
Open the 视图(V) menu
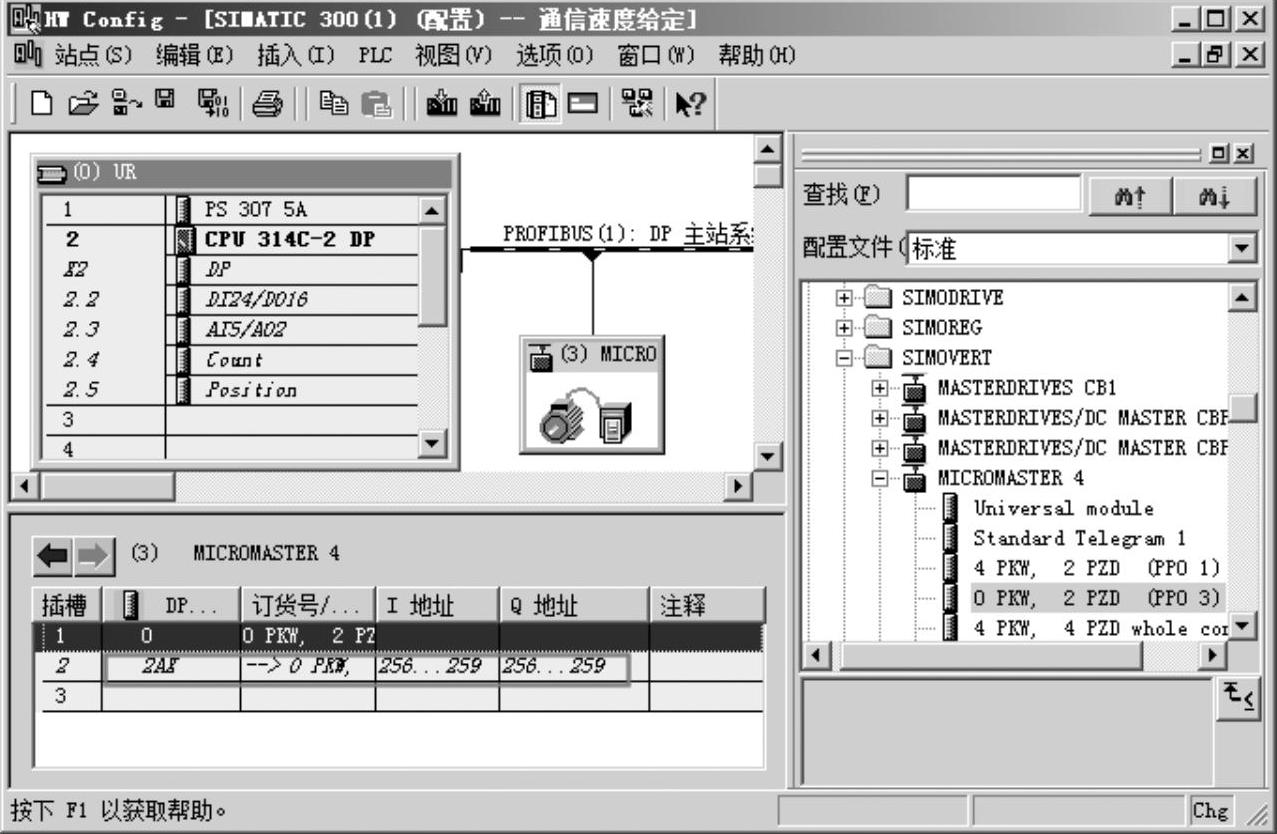point(454,54)
